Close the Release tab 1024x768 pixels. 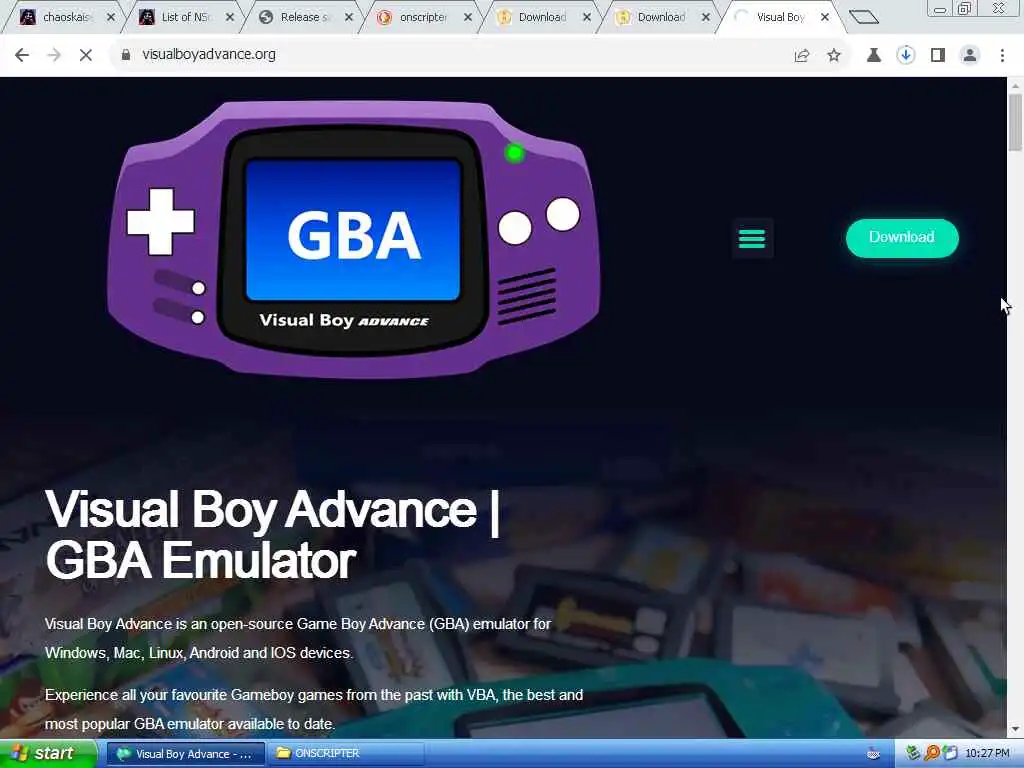[348, 18]
